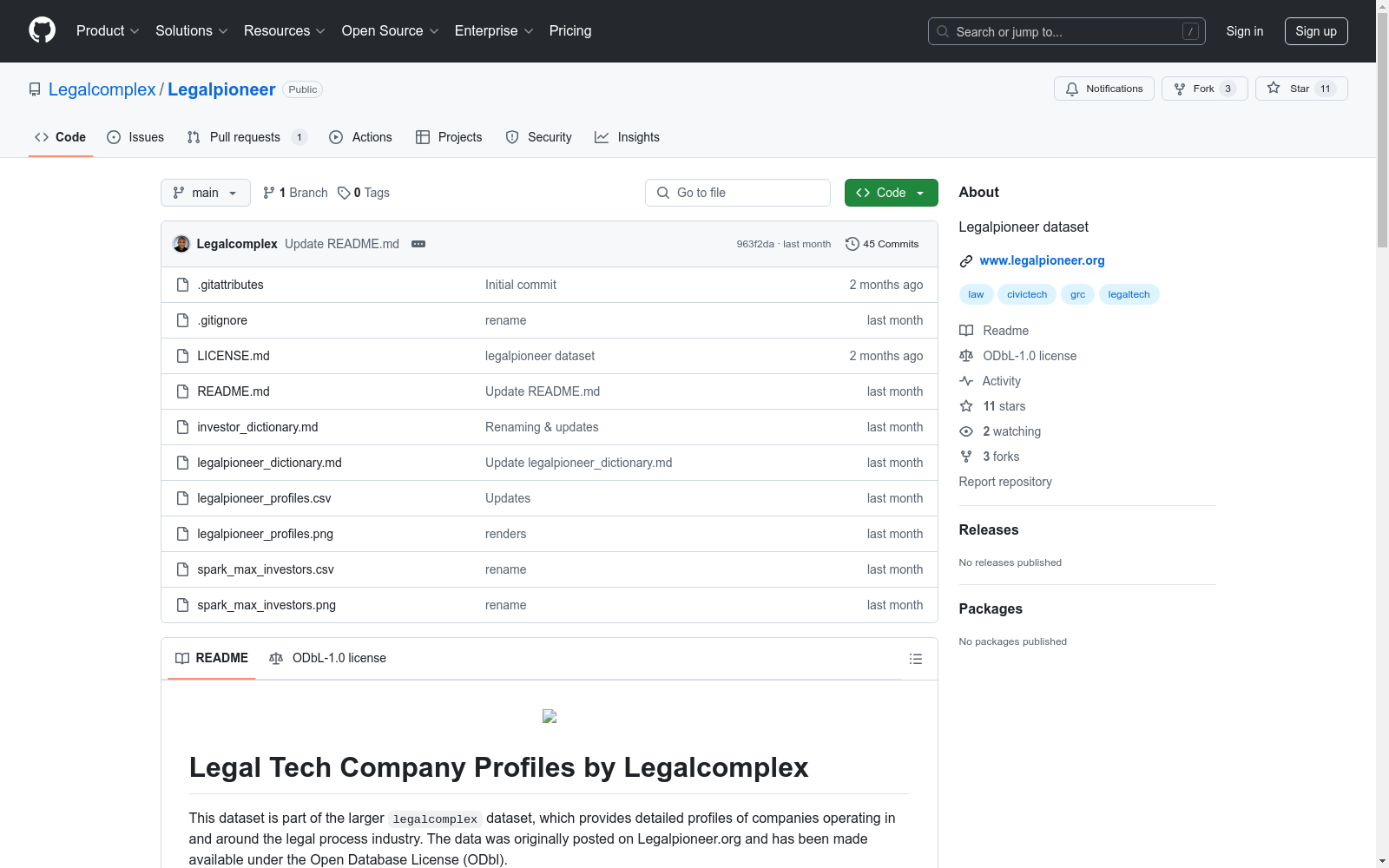Switch to the Code tab
The width and height of the screenshot is (1389, 868).
coord(61,137)
